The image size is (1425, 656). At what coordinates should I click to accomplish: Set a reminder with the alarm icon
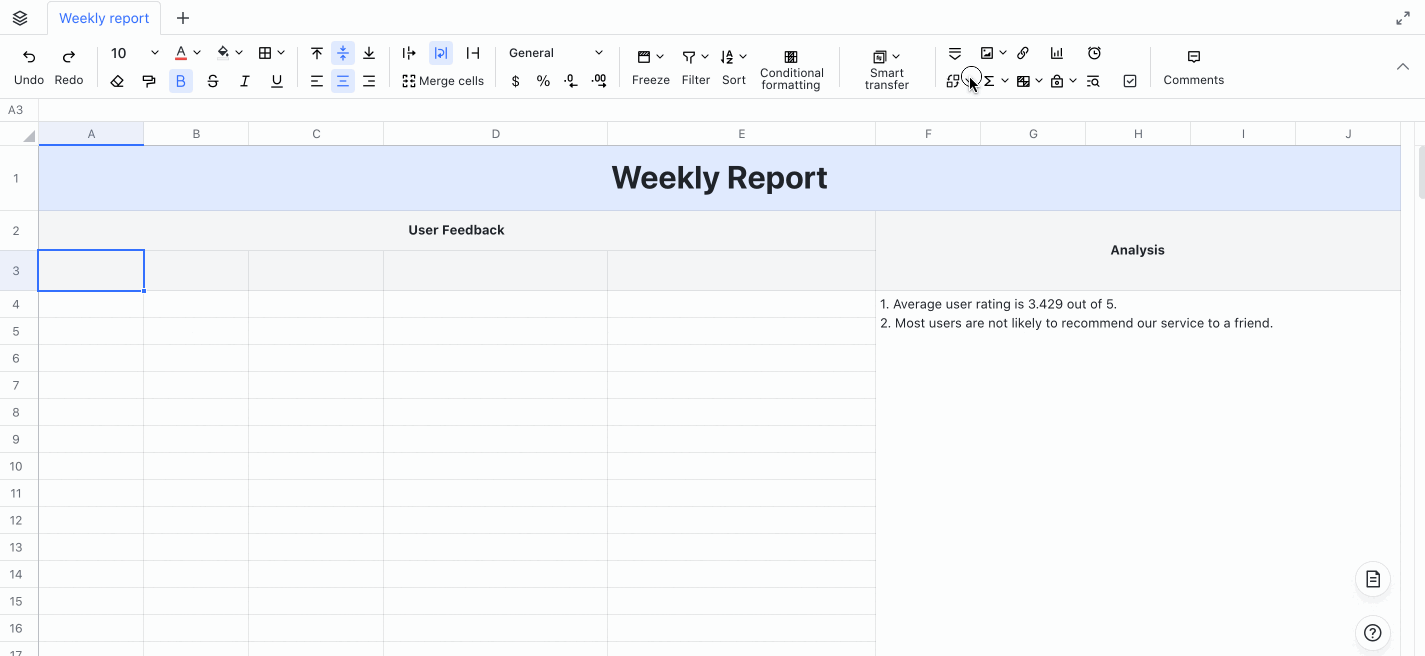coord(1095,53)
